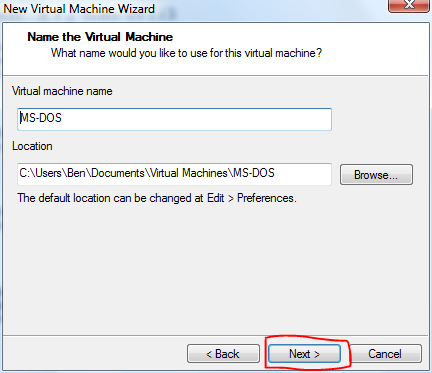
Task: Close the wizard window with X
Action: (x=409, y=5)
